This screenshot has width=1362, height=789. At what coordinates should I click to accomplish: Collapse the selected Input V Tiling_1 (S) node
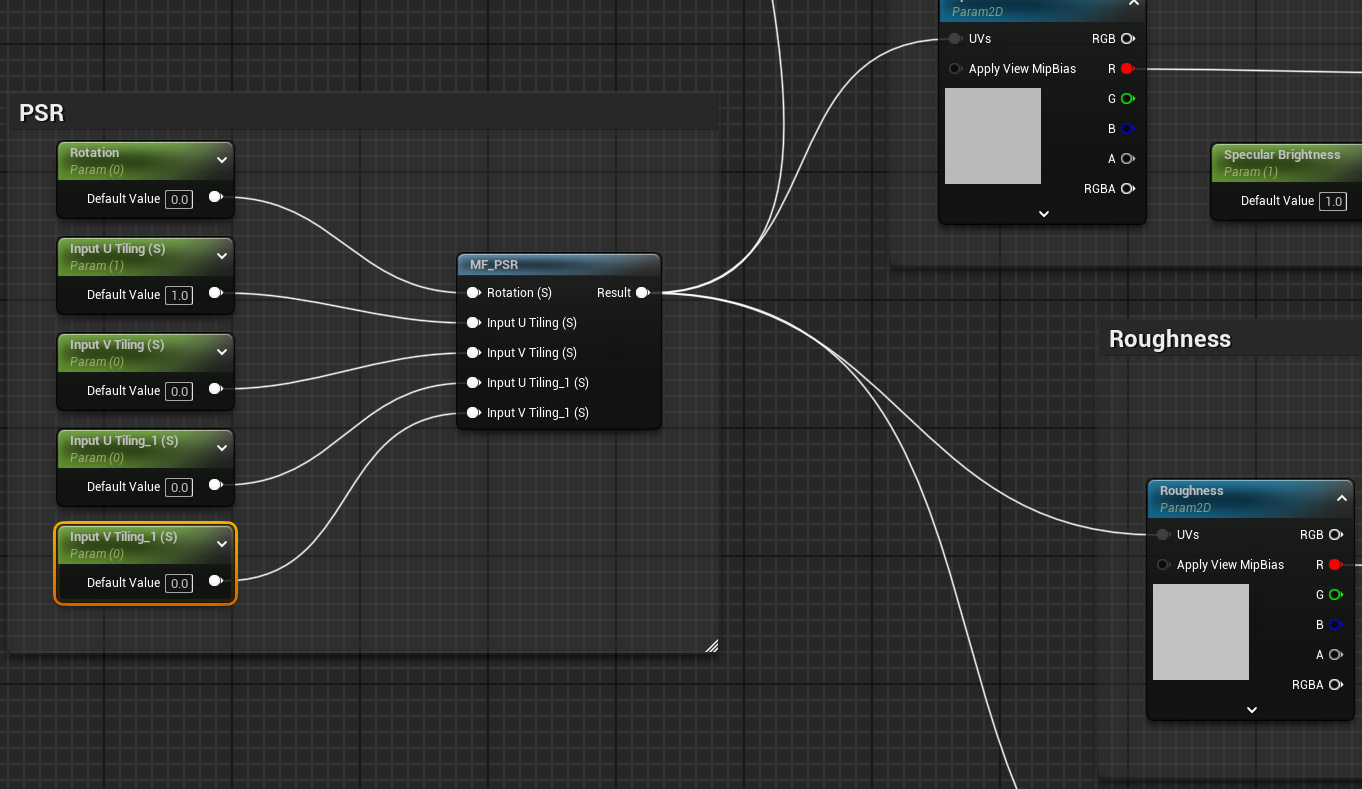(x=222, y=544)
